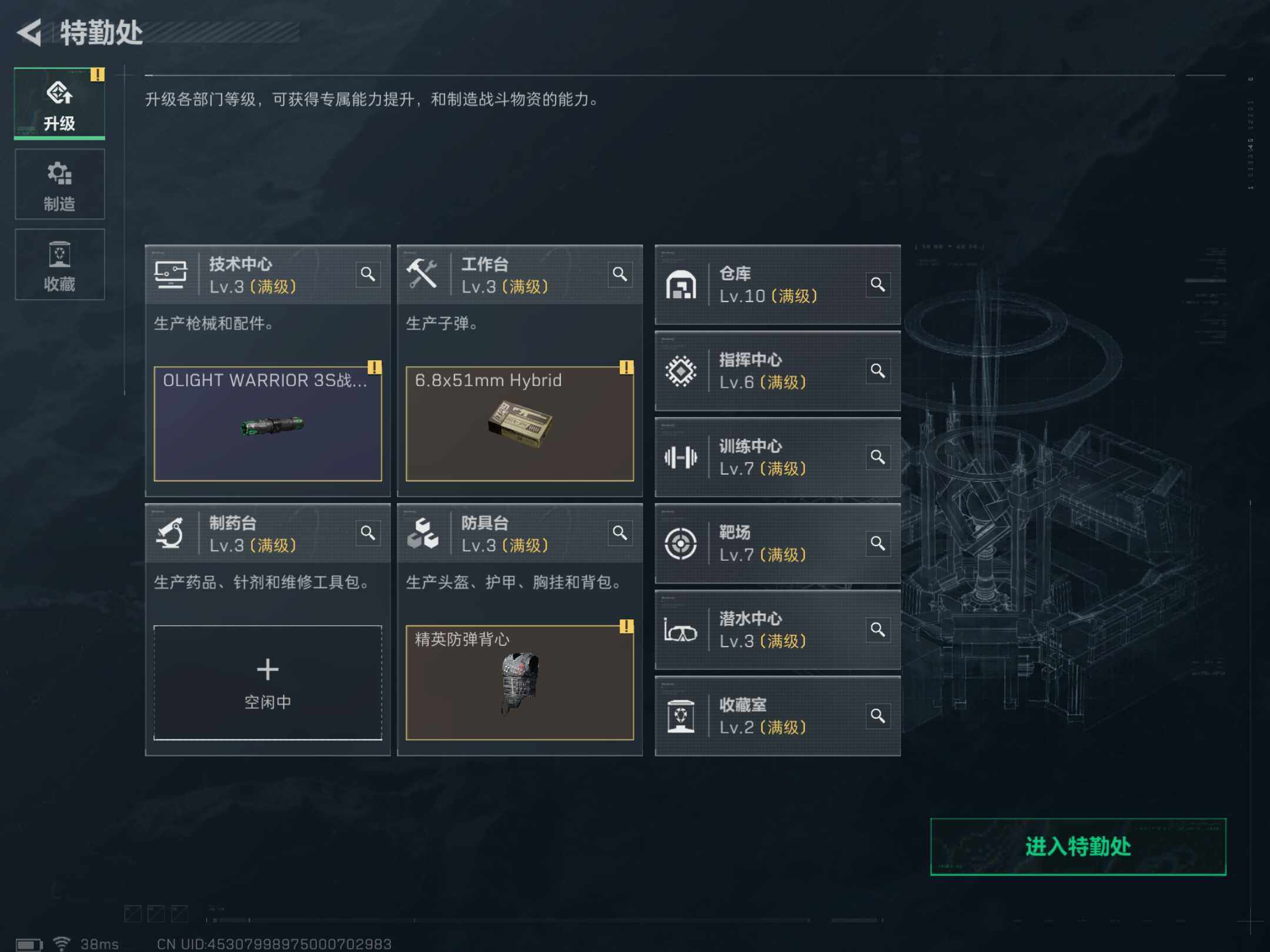This screenshot has height=952, width=1270.
Task: Inspect 防具台 with its magnifier icon
Action: click(x=620, y=532)
